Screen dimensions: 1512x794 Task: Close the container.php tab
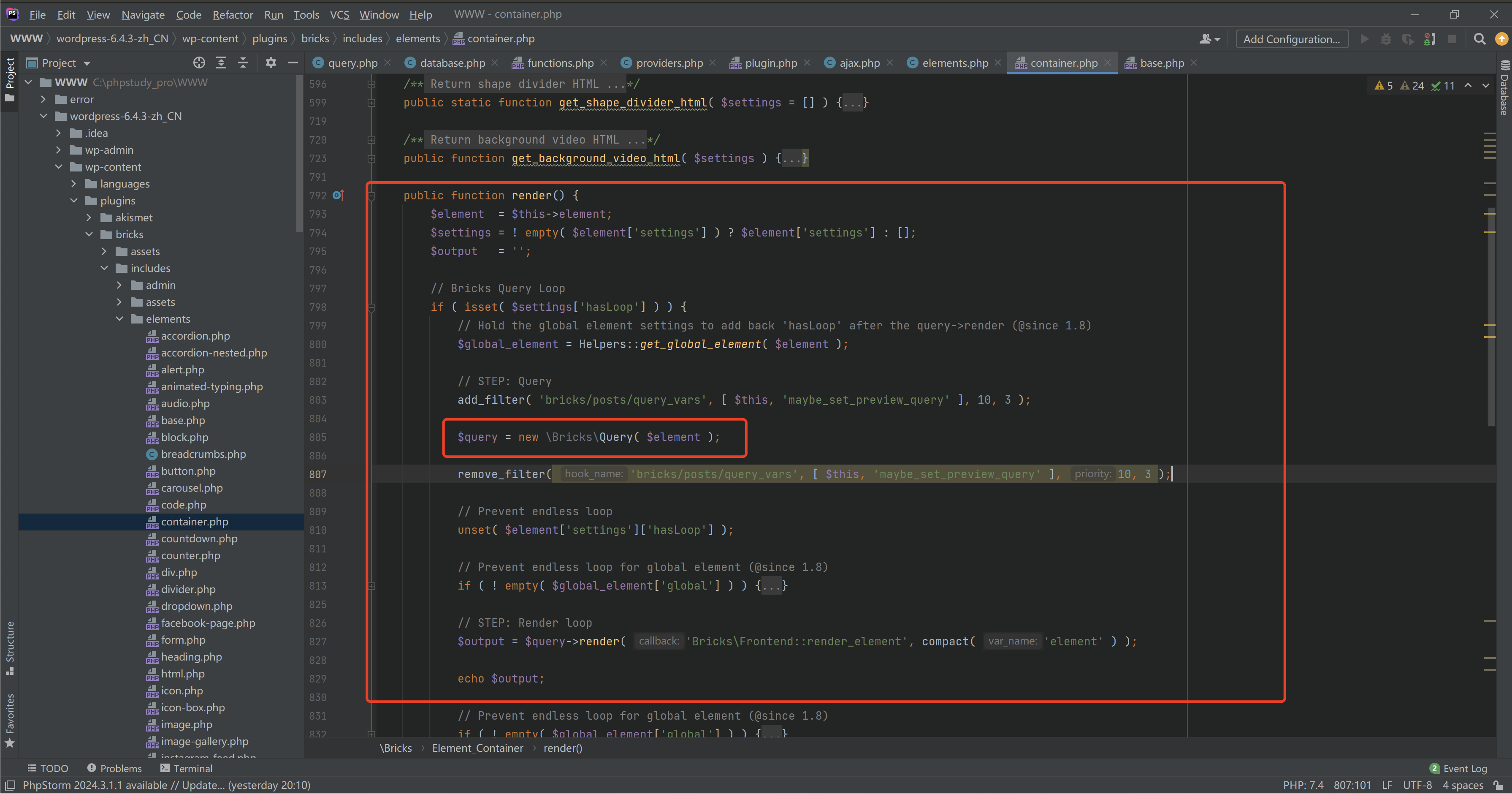pyautogui.click(x=1107, y=63)
